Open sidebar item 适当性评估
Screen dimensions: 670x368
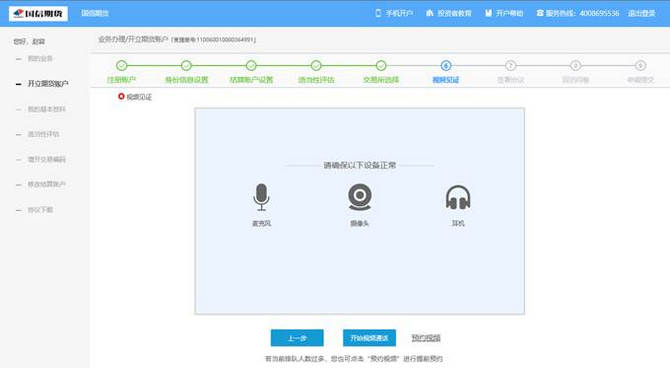pyautogui.click(x=43, y=134)
